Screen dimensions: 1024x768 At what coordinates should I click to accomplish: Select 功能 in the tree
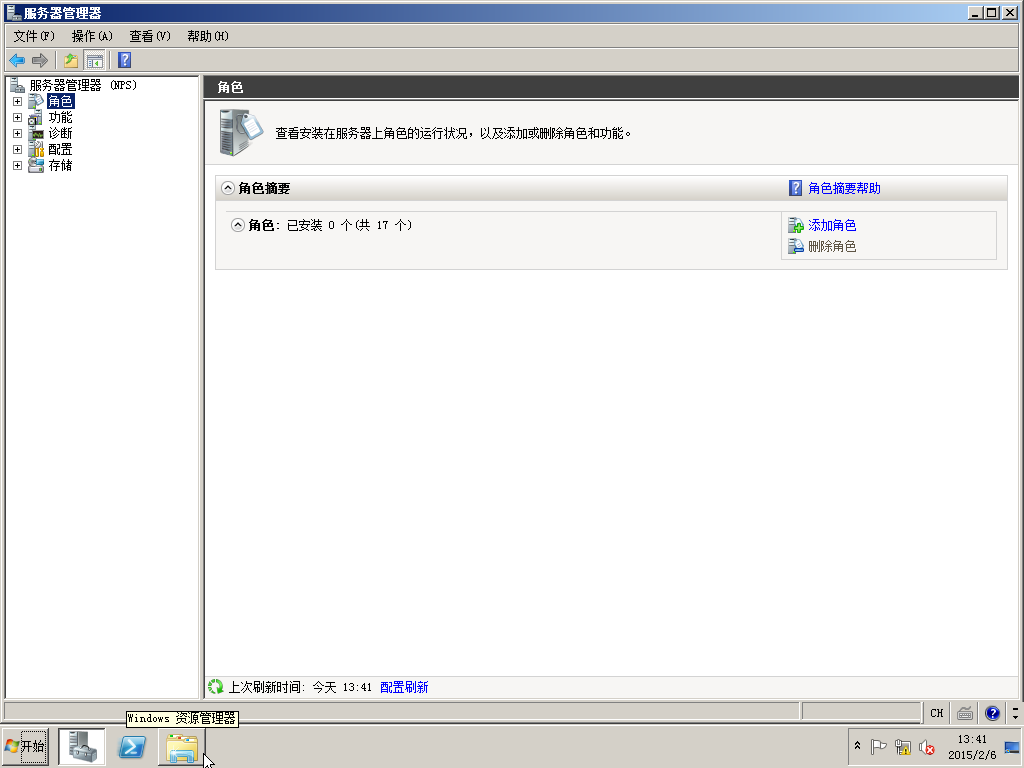coord(60,118)
